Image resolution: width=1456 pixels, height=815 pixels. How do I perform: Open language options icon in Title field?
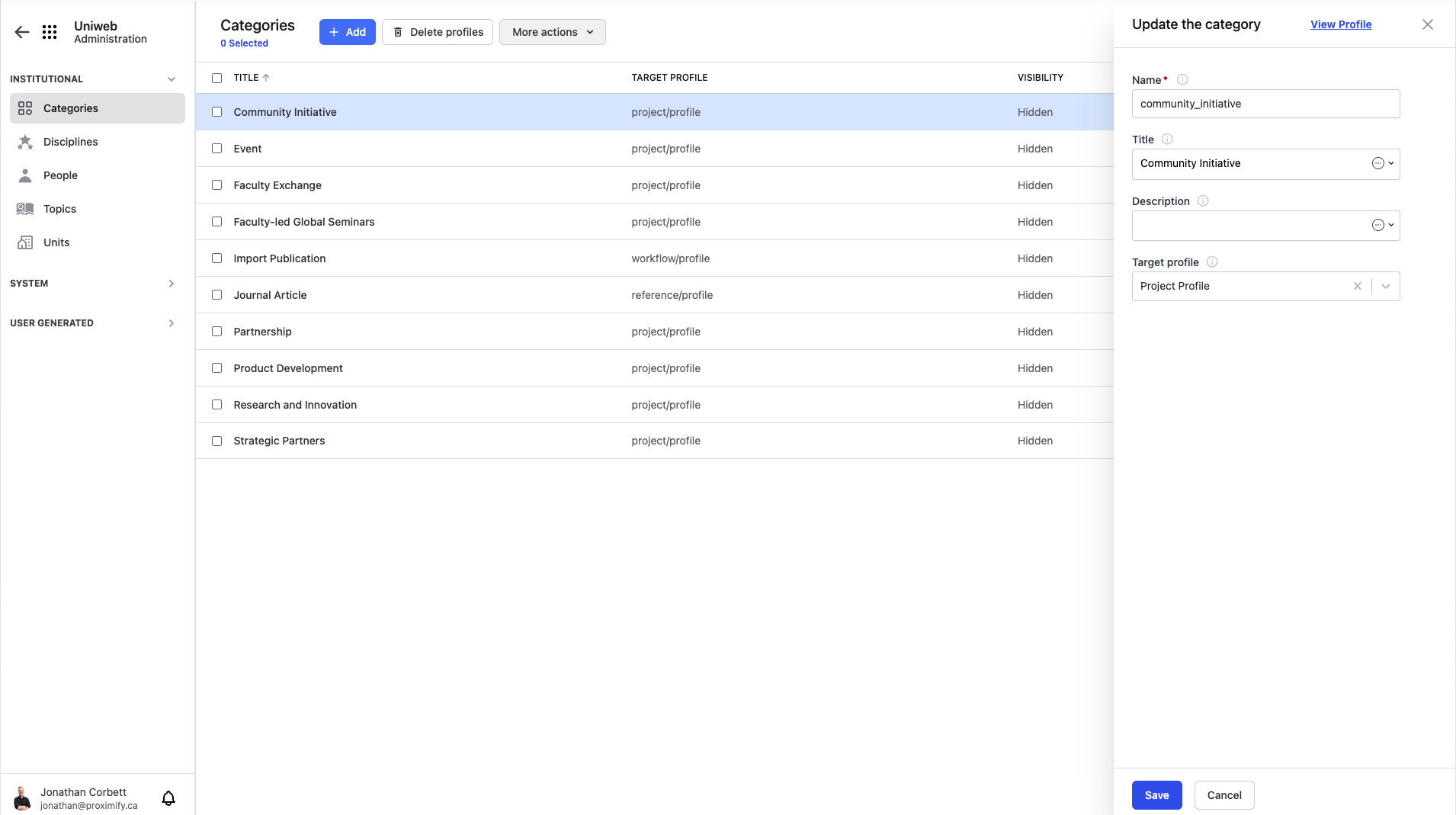pyautogui.click(x=1382, y=164)
